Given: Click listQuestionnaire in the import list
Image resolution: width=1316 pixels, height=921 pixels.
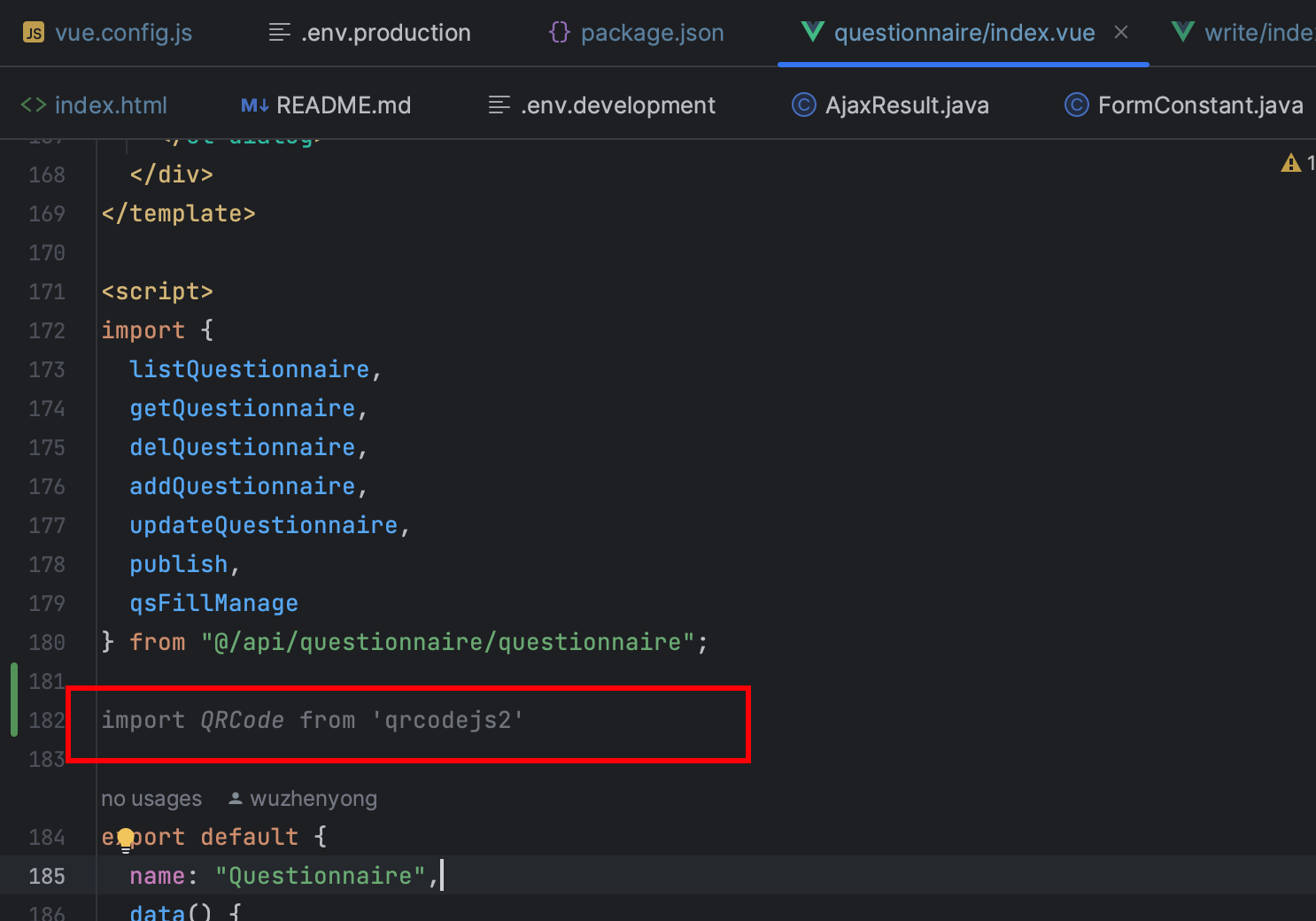Looking at the screenshot, I should coord(249,369).
